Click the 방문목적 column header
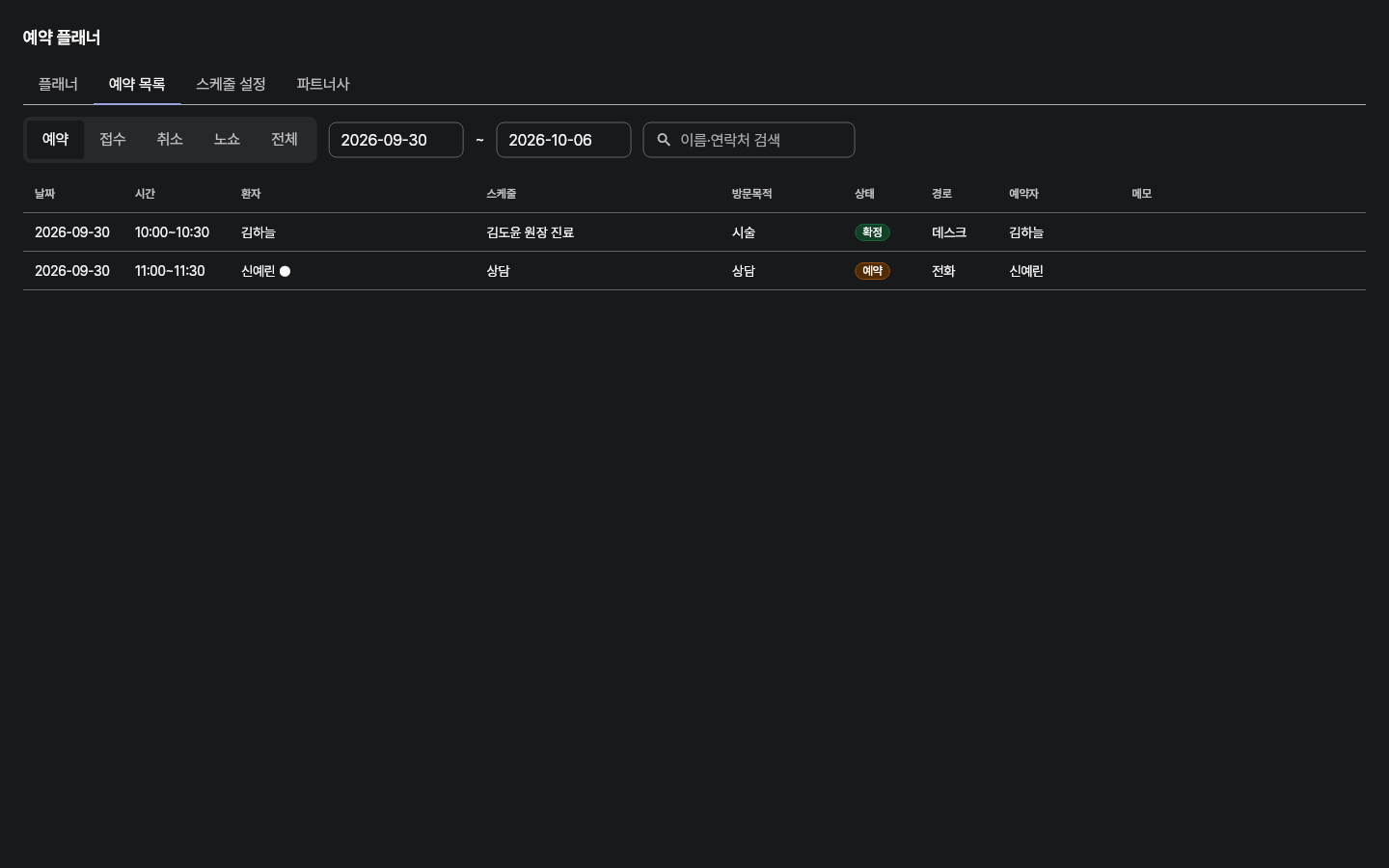The height and width of the screenshot is (868, 1389). click(x=751, y=194)
